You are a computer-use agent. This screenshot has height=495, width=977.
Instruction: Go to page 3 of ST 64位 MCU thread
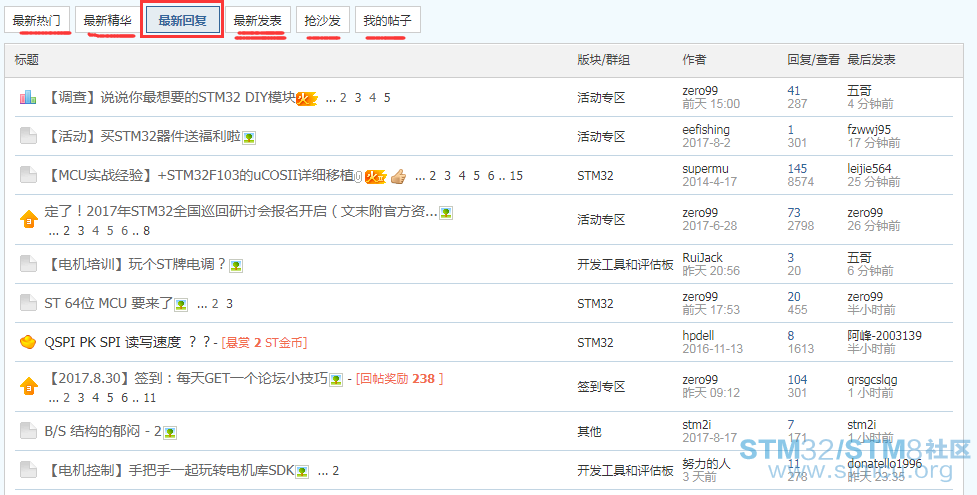[229, 304]
